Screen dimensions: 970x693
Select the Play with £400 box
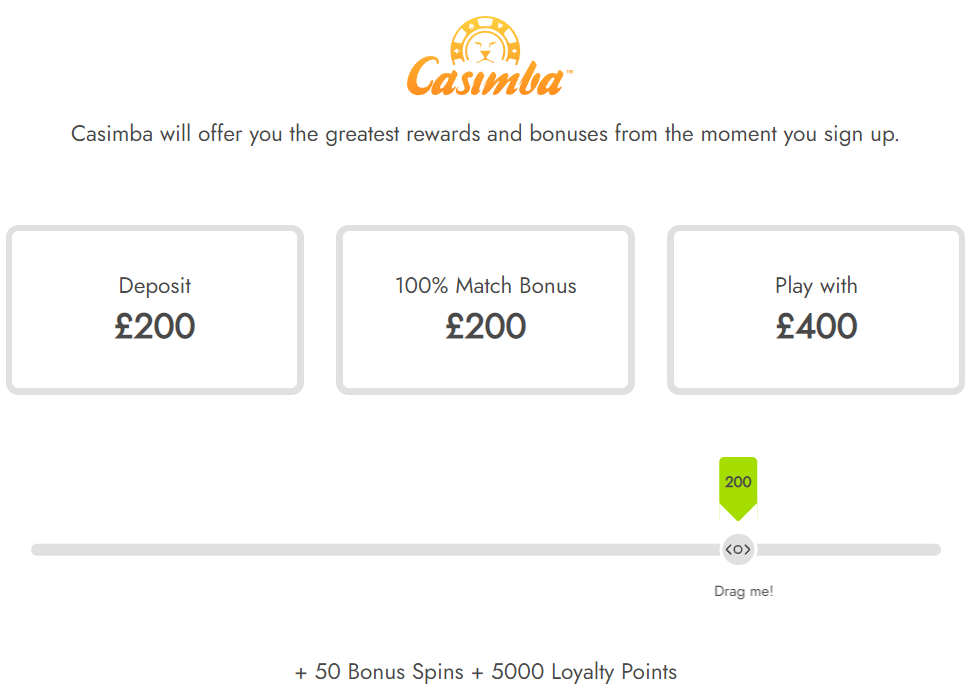(x=816, y=310)
